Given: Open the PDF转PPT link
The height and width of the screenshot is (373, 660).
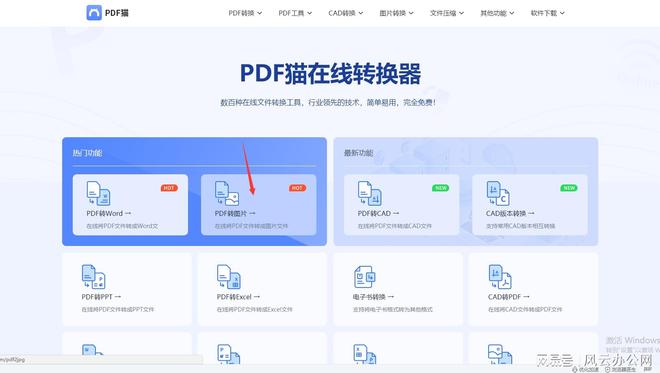Looking at the screenshot, I should coord(101,297).
